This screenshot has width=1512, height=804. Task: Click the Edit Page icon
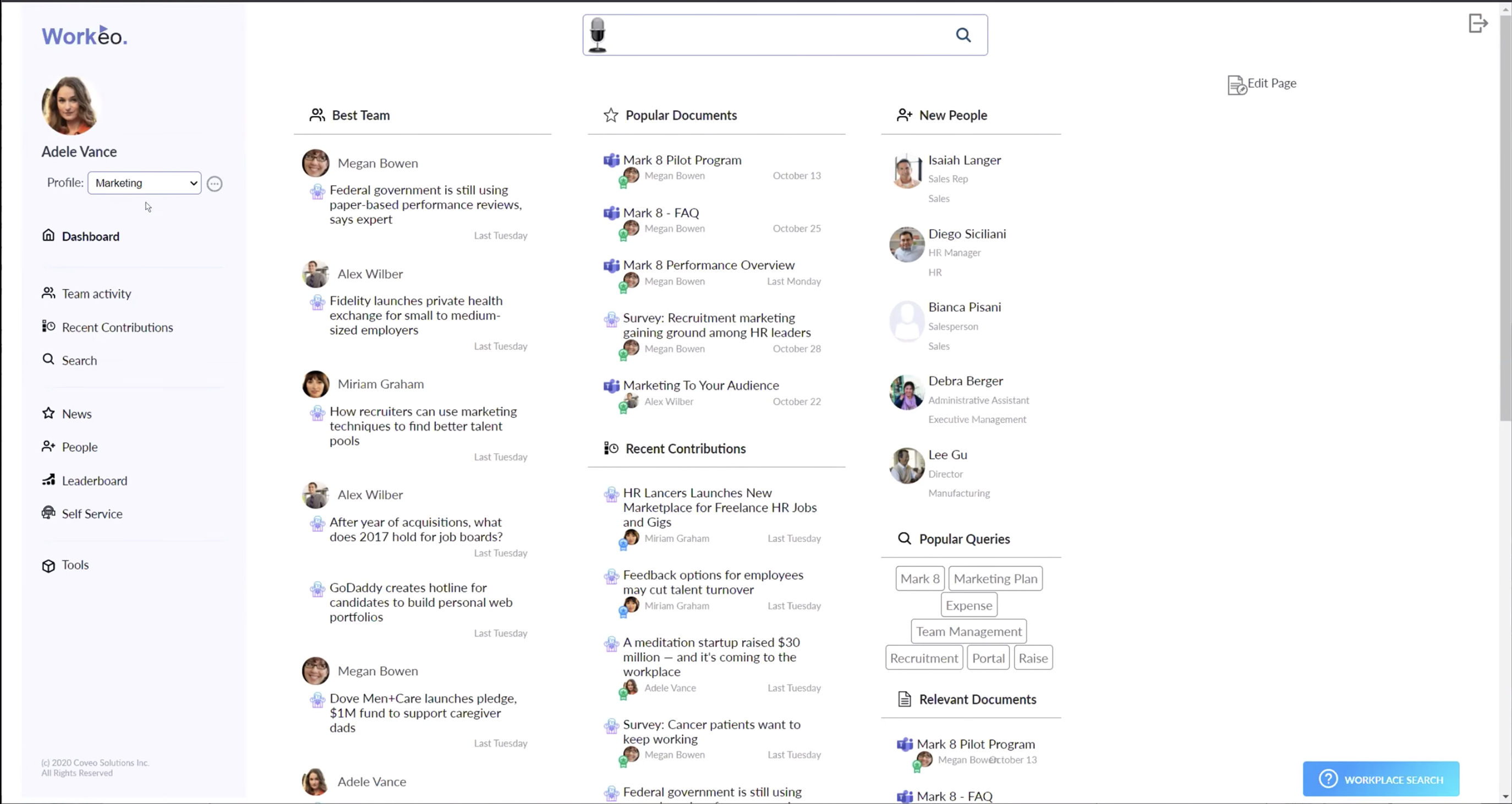(1237, 85)
